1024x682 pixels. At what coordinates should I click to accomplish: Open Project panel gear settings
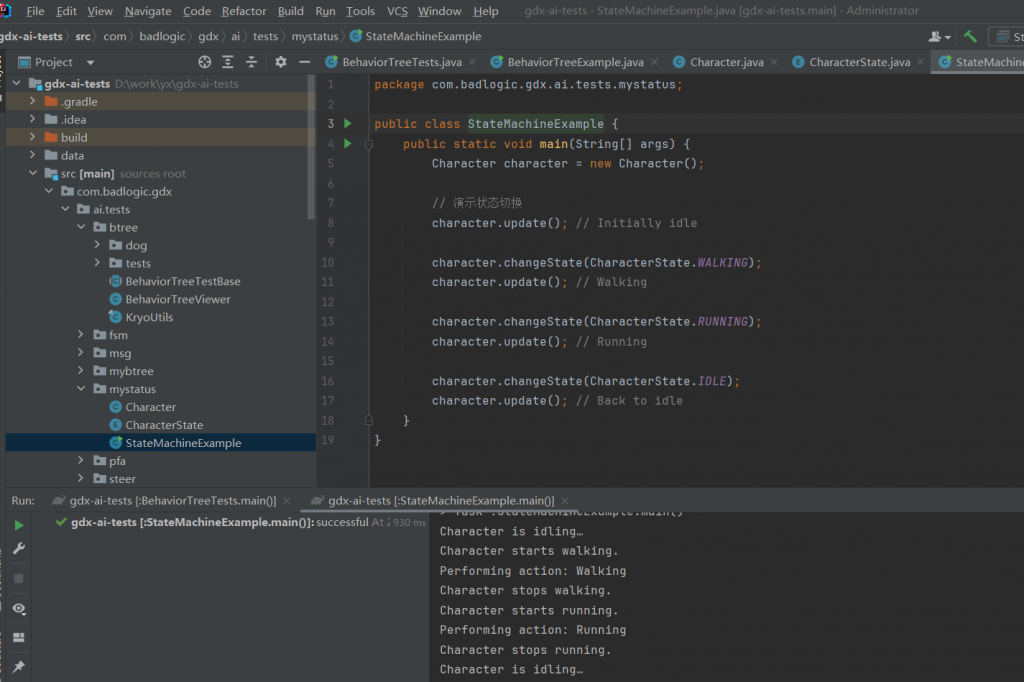pos(281,62)
